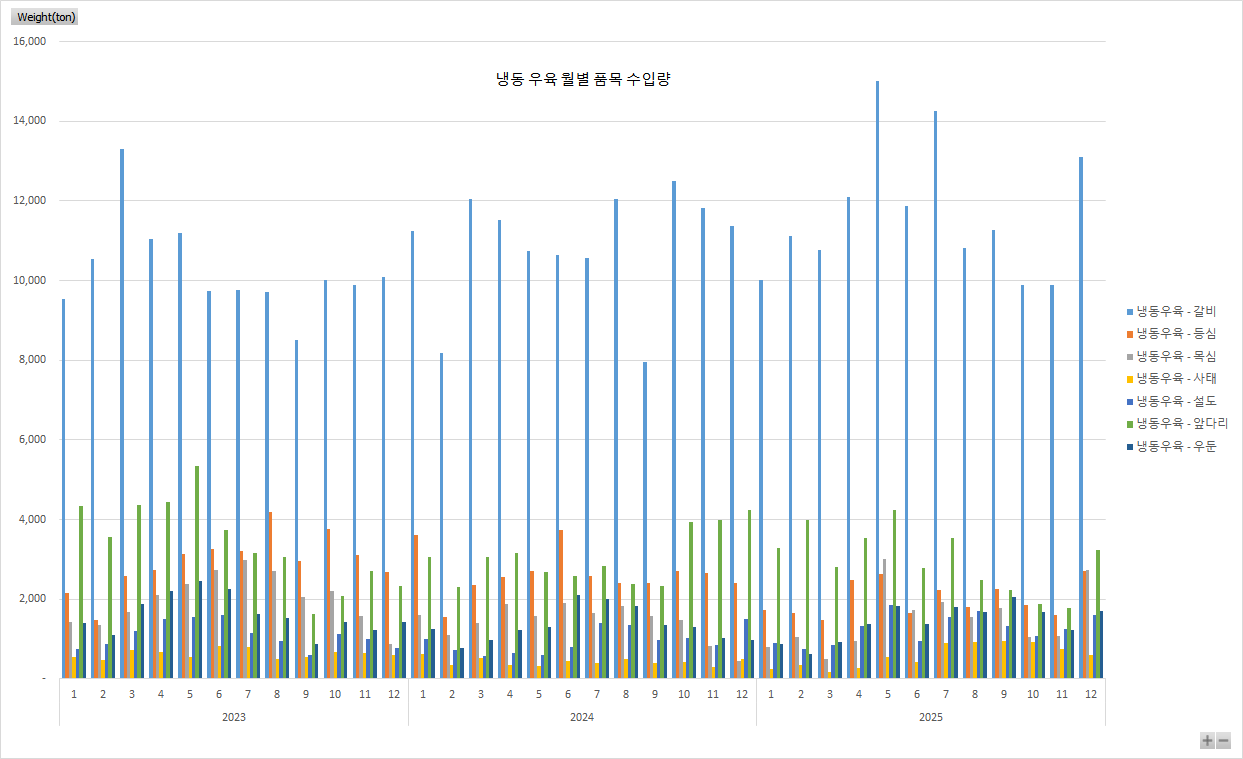The height and width of the screenshot is (759, 1243).
Task: Click the green 앞다리 bar for May 2023
Action: coord(197,572)
